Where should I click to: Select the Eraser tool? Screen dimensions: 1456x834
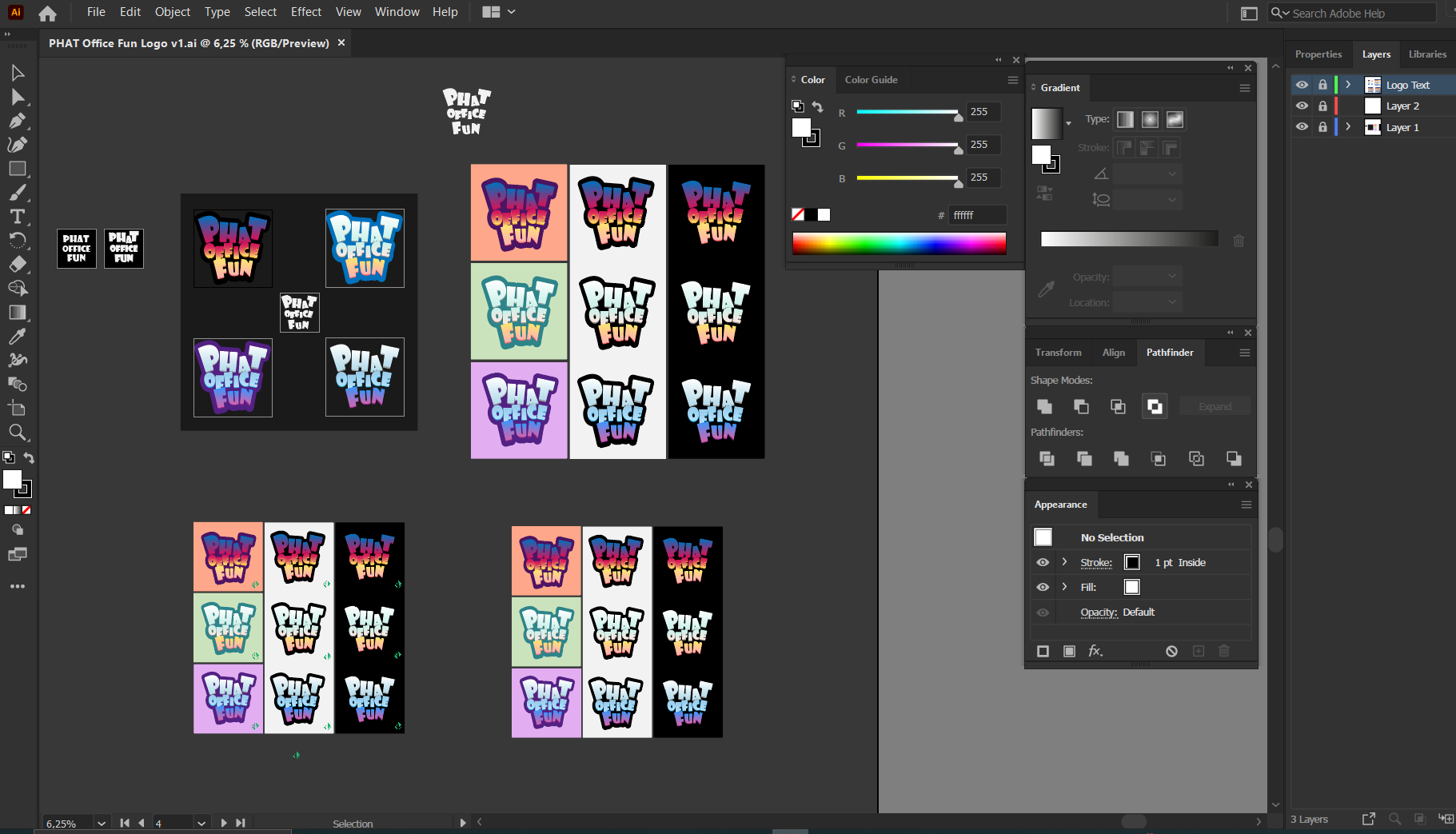[18, 264]
